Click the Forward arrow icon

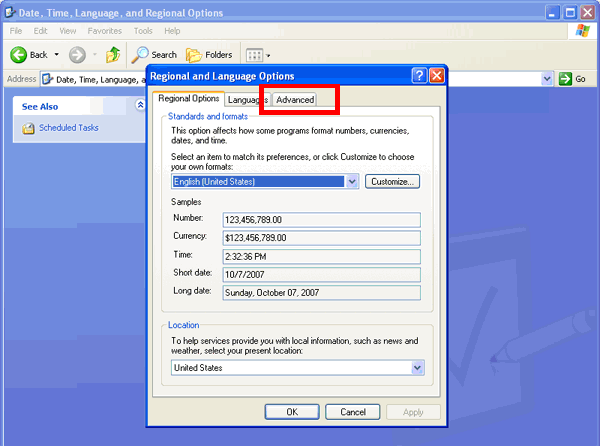(x=77, y=55)
